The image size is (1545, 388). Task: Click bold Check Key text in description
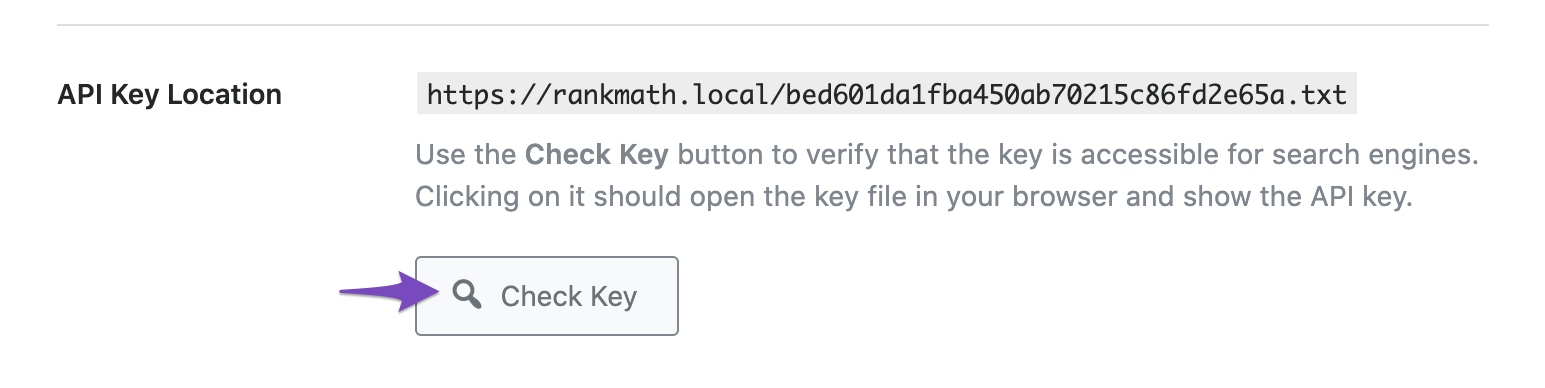tap(597, 156)
